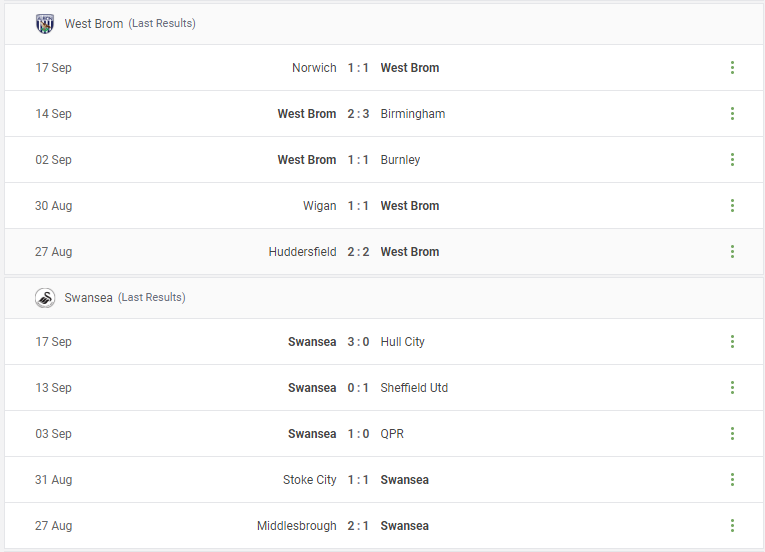Open the three-dot menu for Swansea vs Hull City
765x552 pixels.
[x=732, y=342]
